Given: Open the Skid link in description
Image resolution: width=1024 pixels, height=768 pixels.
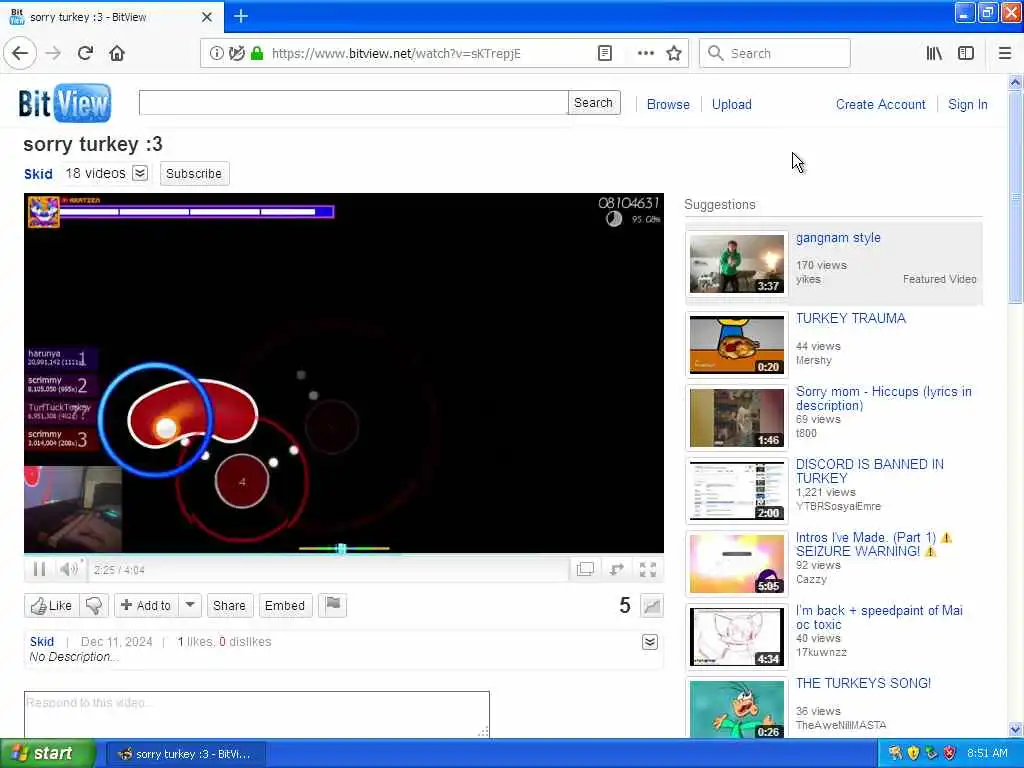Looking at the screenshot, I should [42, 642].
